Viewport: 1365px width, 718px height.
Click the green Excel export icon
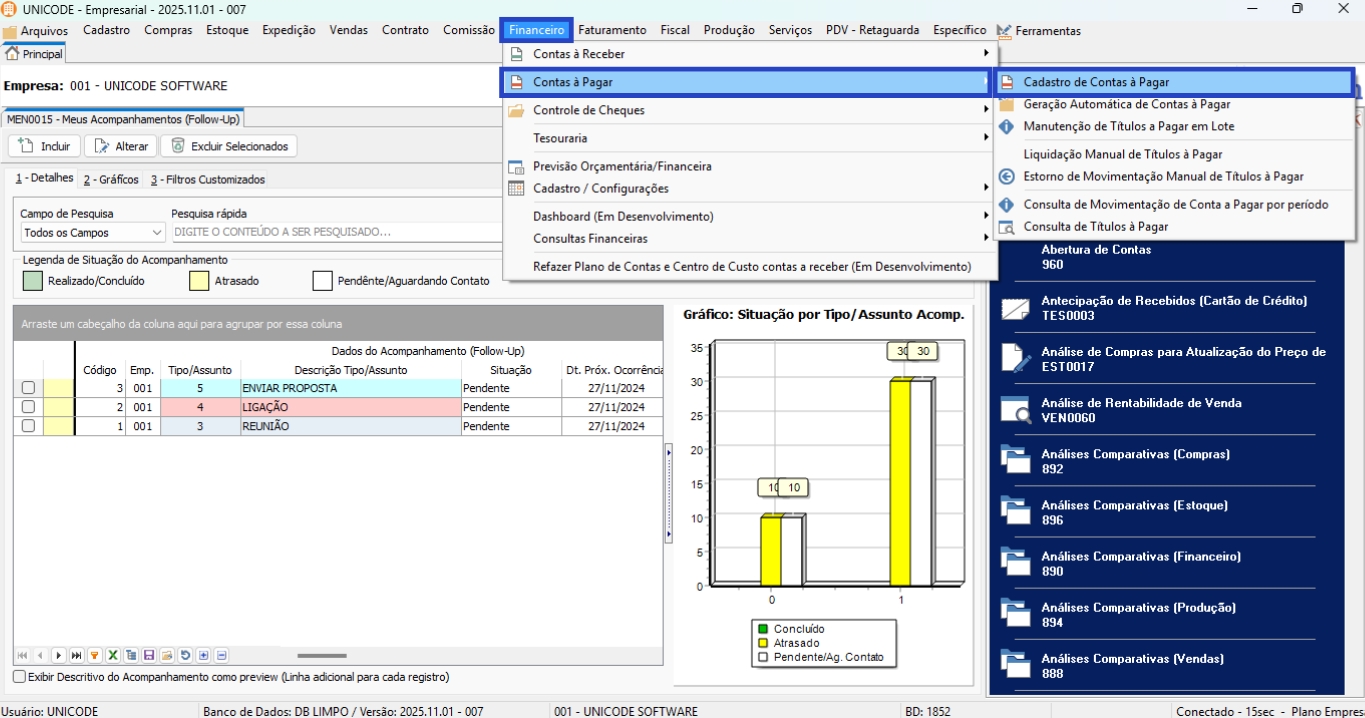pyautogui.click(x=113, y=656)
